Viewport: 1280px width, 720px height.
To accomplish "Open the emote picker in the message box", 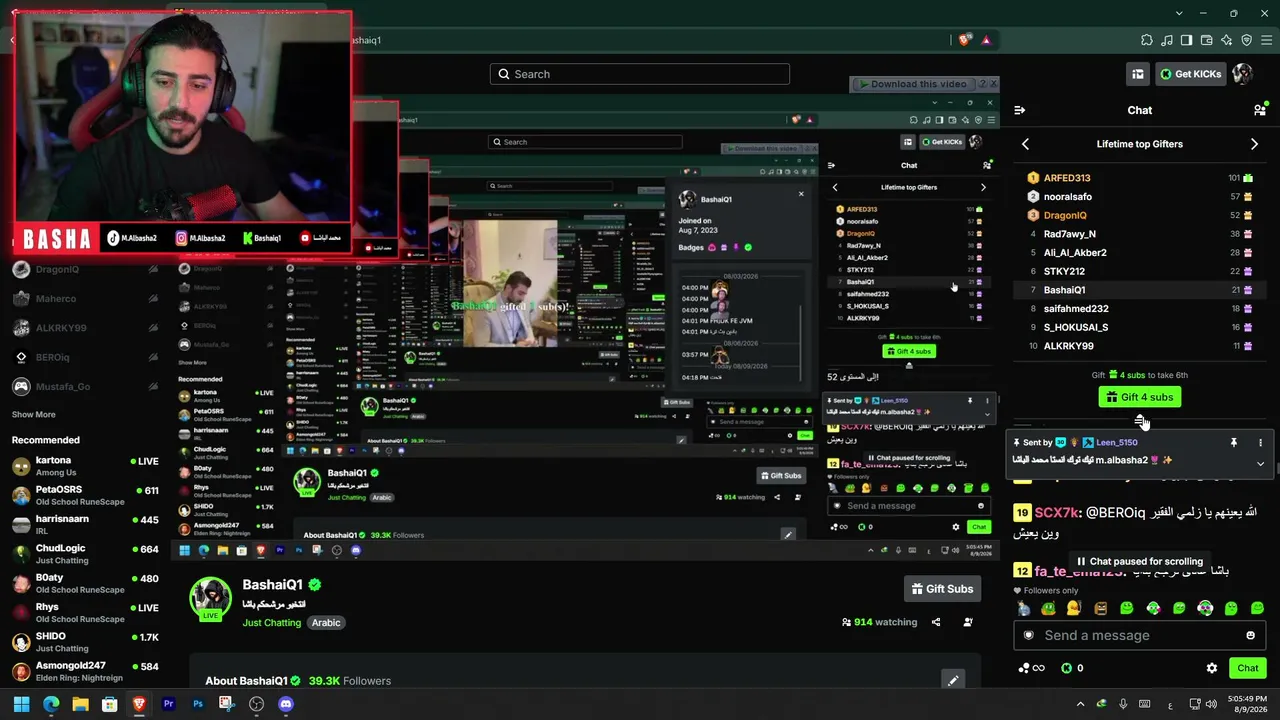I will click(x=1250, y=635).
